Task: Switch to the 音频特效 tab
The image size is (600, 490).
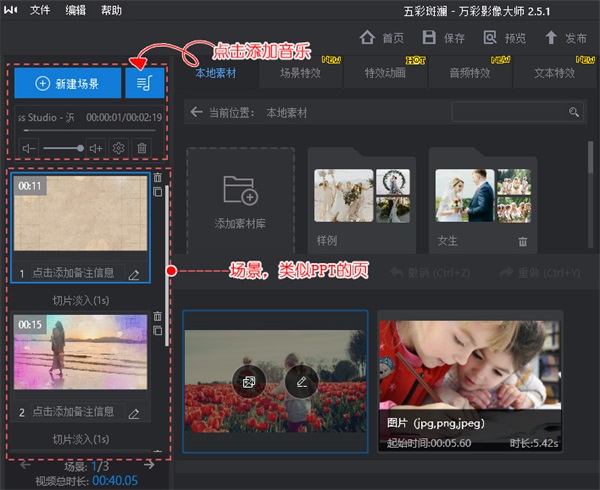Action: pos(468,73)
